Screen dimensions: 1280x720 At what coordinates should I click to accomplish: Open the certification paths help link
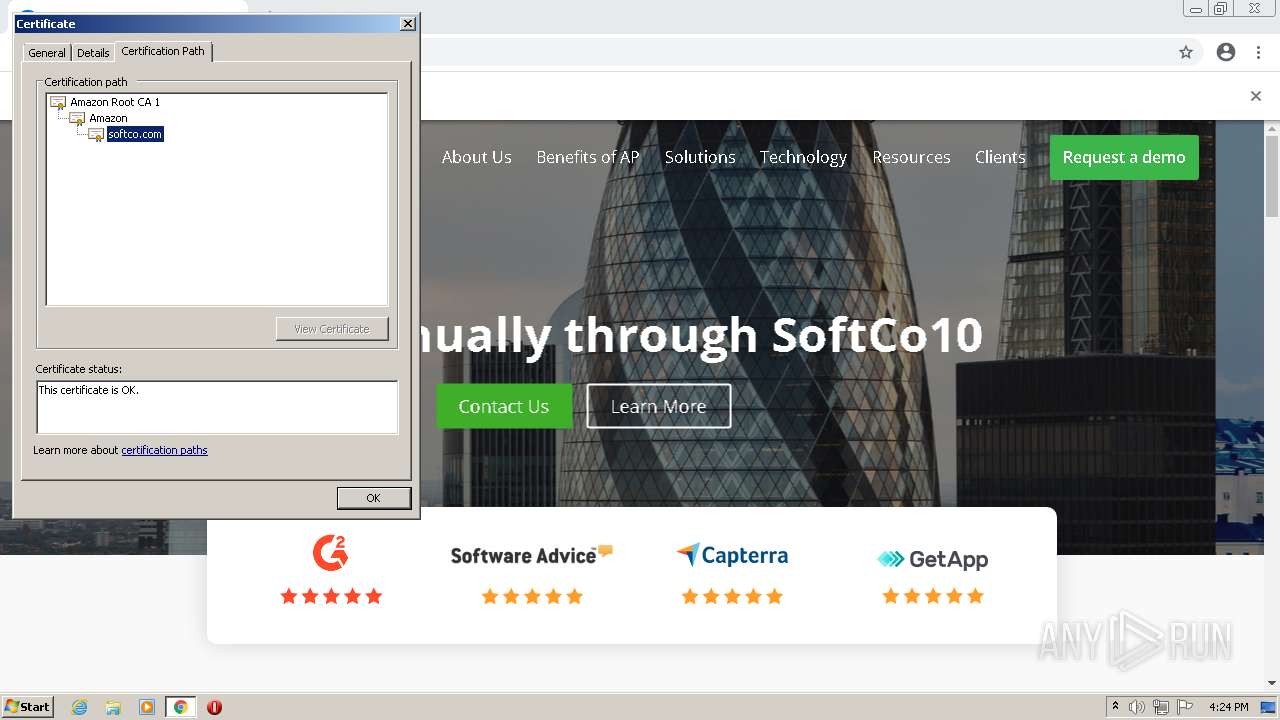tap(164, 450)
